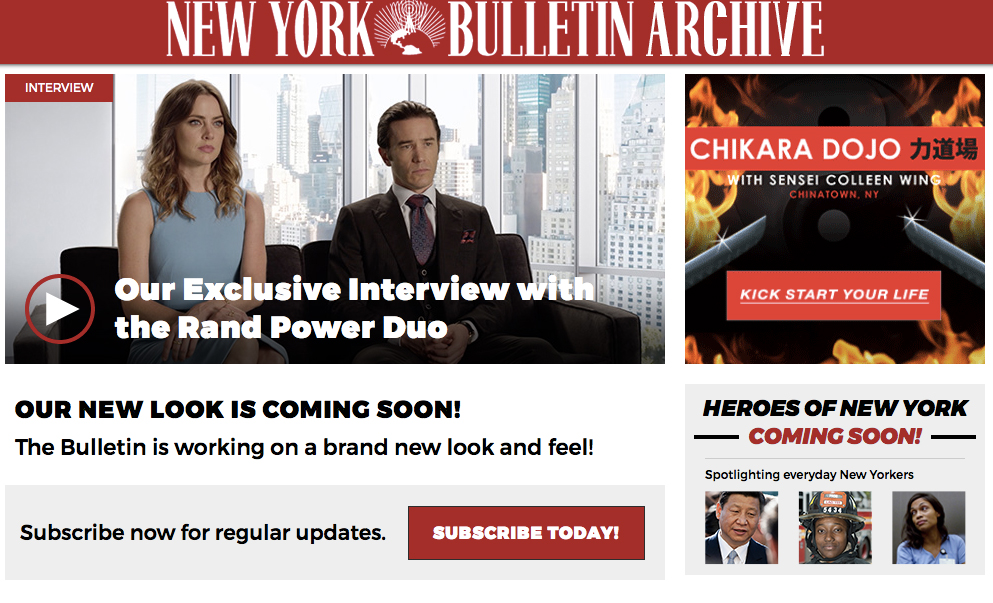Click the Our New Look Is Coming Soon heading

tap(237, 409)
